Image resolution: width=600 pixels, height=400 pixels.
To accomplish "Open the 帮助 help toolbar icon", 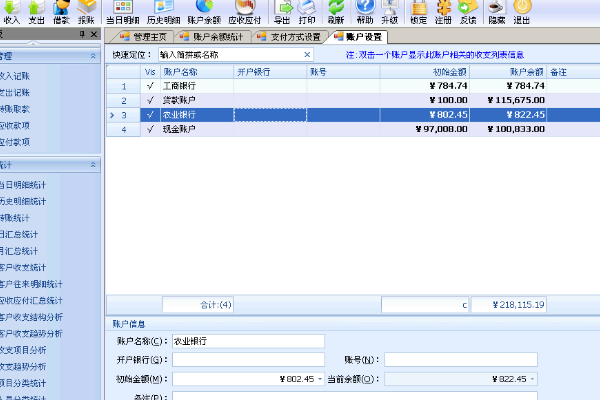I will (x=364, y=10).
